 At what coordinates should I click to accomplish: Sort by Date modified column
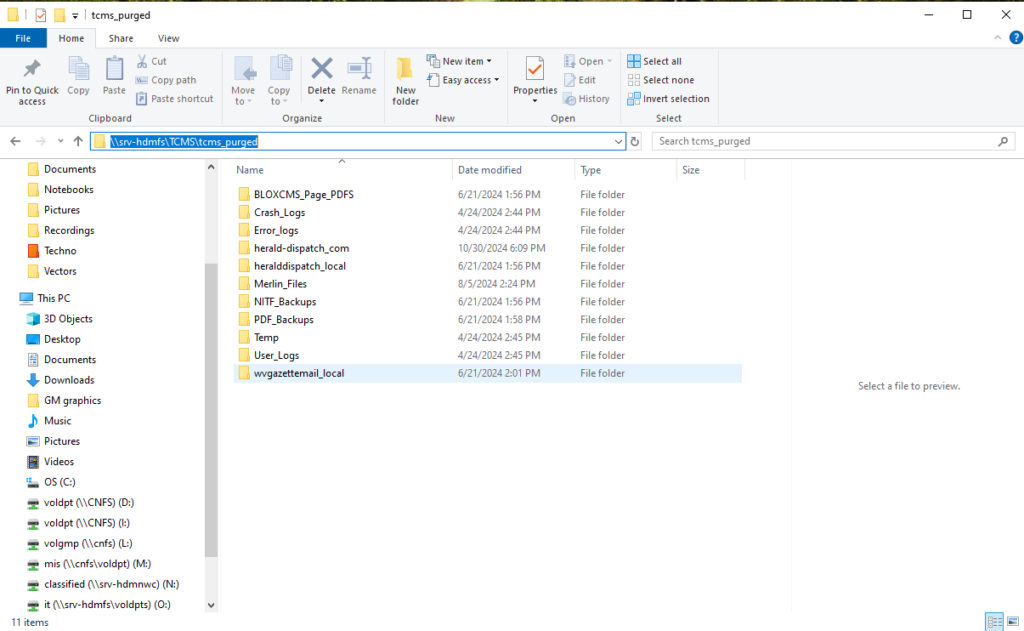click(x=490, y=170)
